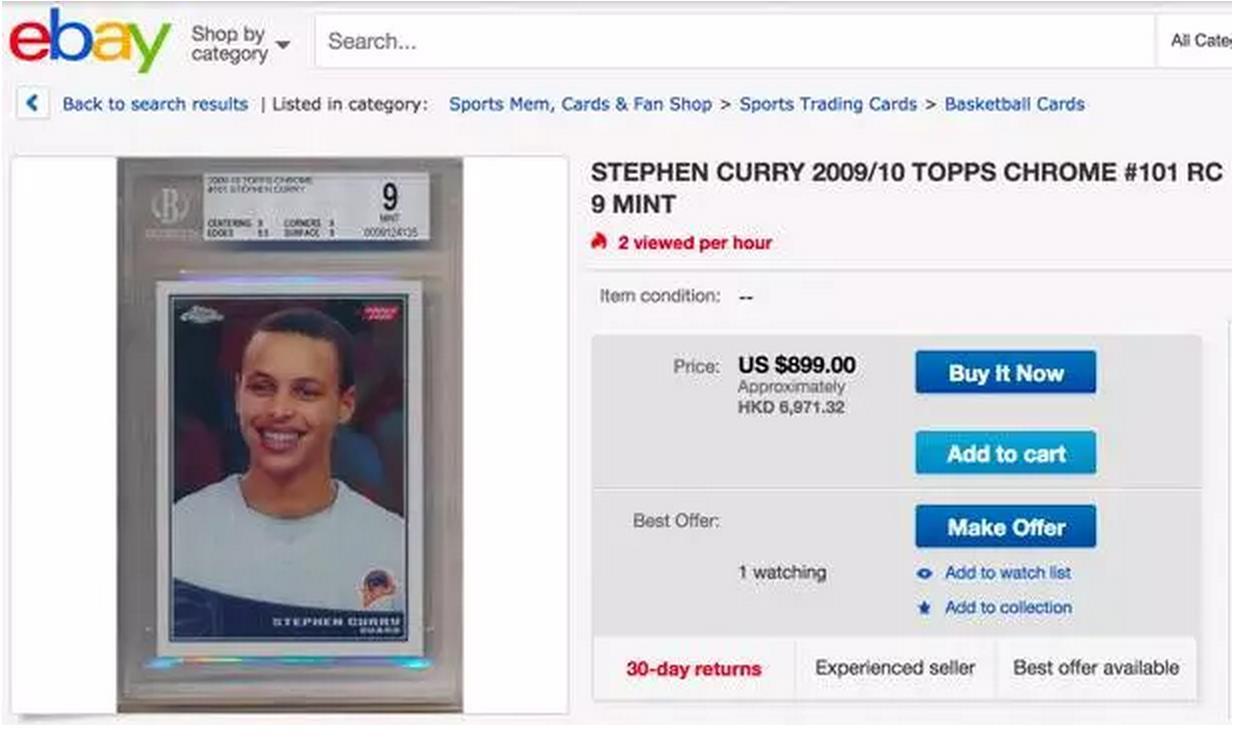
Task: Open the Basketball Cards breadcrumb
Action: tap(1014, 104)
